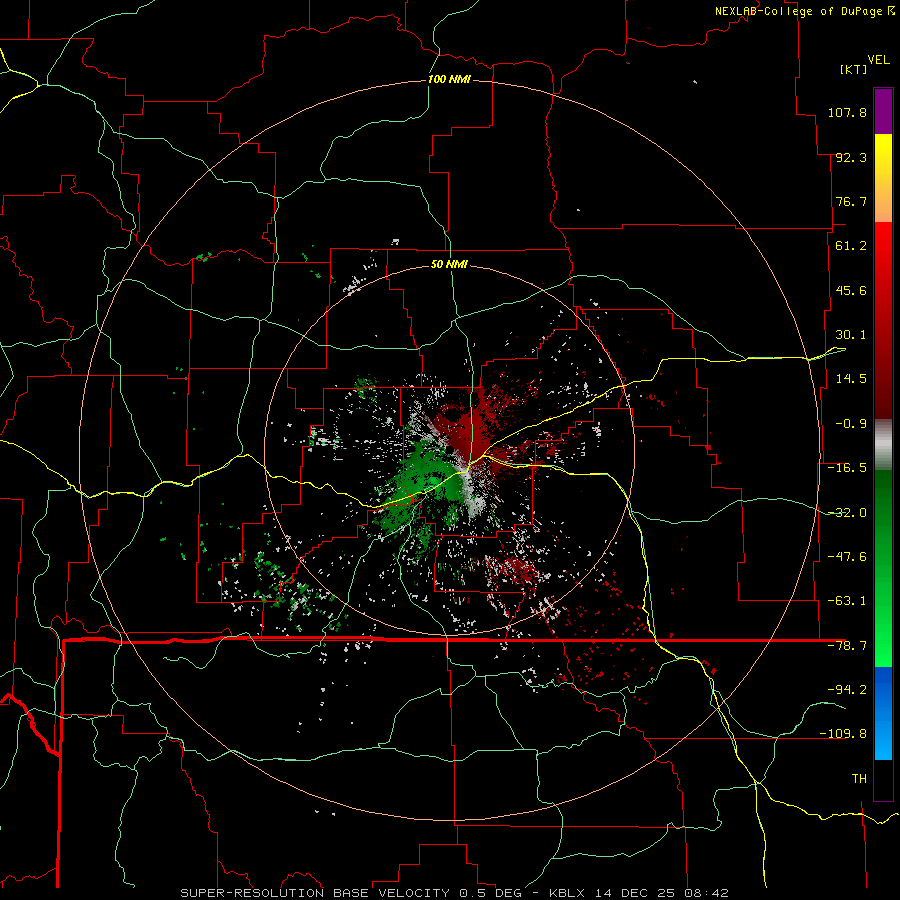This screenshot has width=900, height=900.
Task: Click the -78.7 velocity scale value
Action: click(x=847, y=646)
